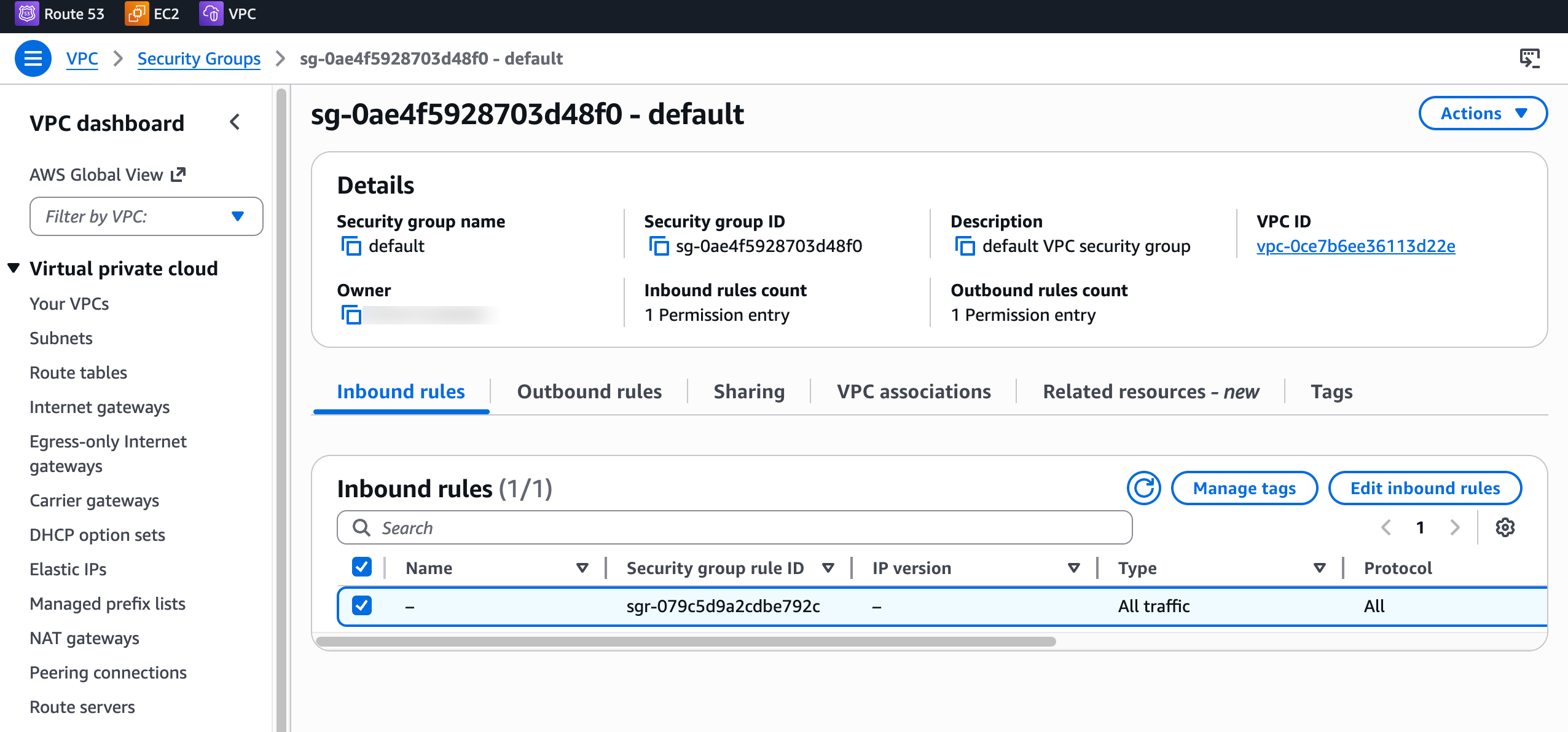Open table preferences gear icon
The width and height of the screenshot is (1568, 732).
pos(1505,527)
